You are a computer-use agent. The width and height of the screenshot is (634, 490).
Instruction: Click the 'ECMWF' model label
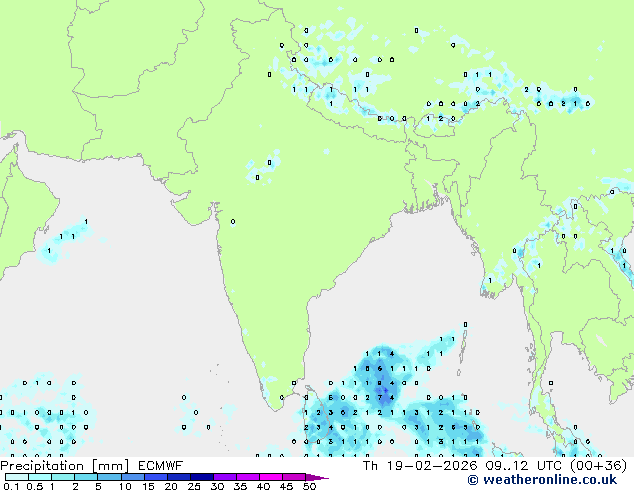pos(161,465)
